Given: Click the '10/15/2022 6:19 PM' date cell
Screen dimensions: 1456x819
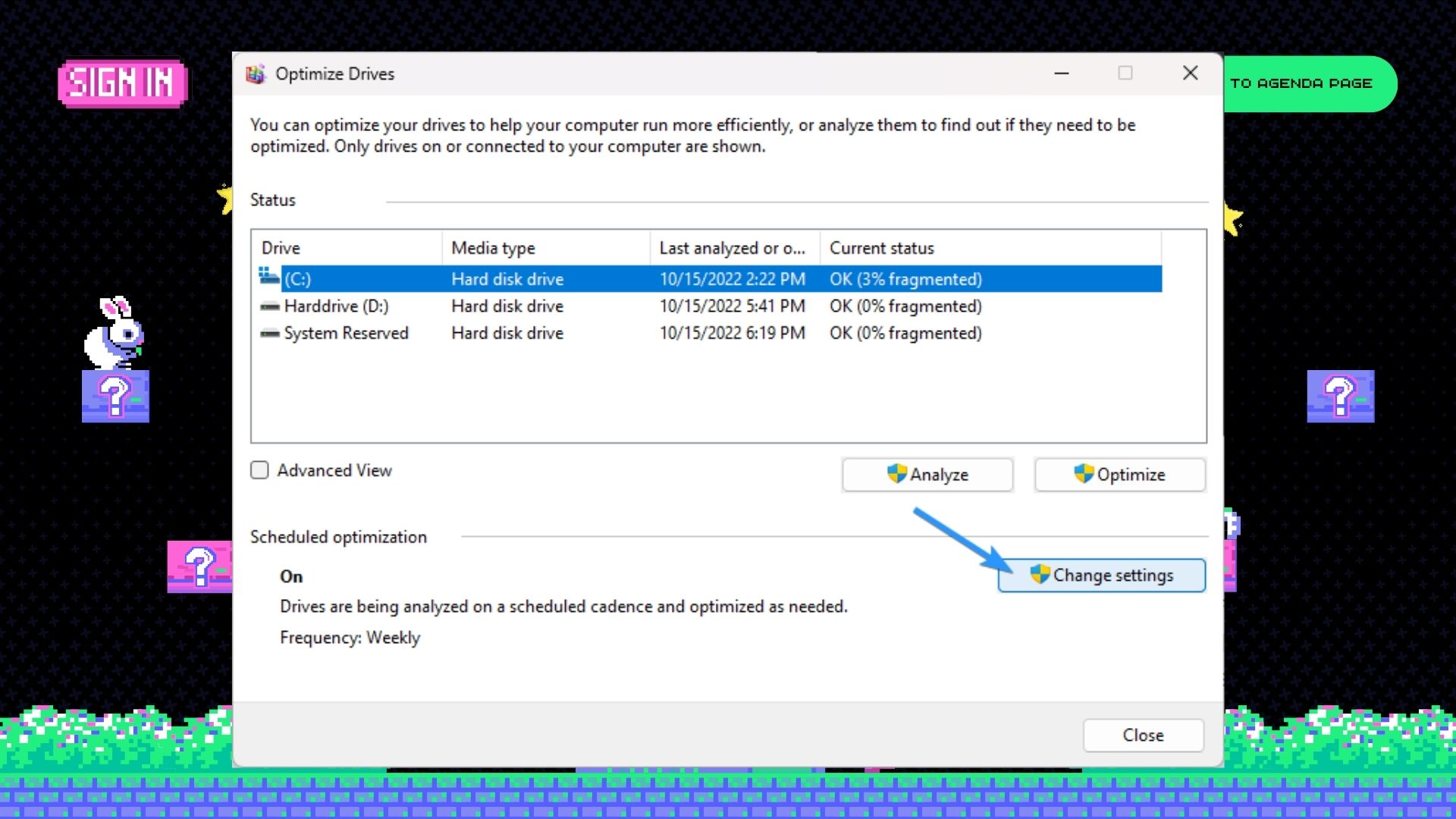Looking at the screenshot, I should point(733,334).
